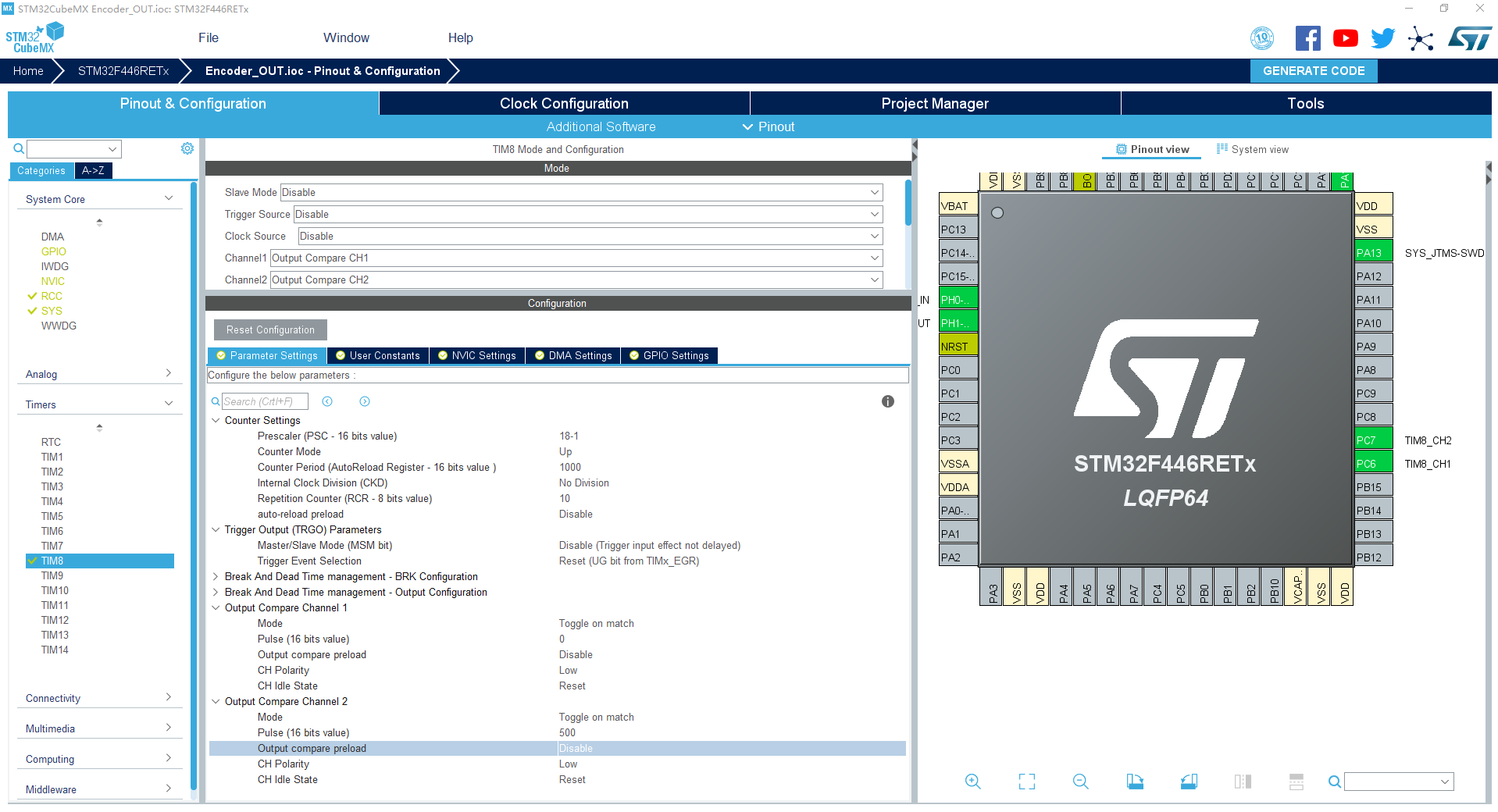Switch to the A->Z category listing
The image size is (1498, 812).
click(93, 170)
